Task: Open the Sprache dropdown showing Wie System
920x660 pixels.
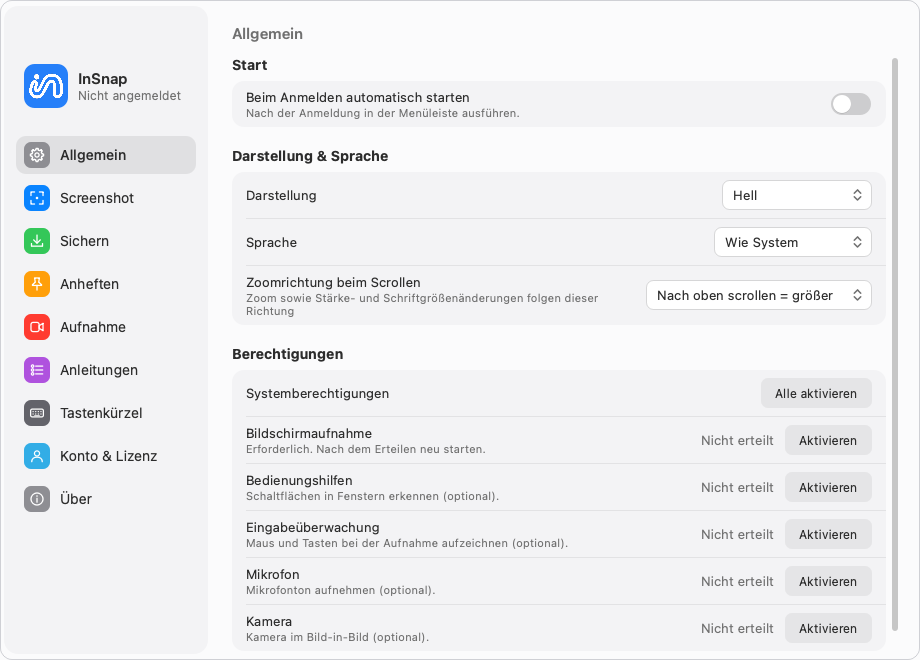Action: click(x=793, y=242)
